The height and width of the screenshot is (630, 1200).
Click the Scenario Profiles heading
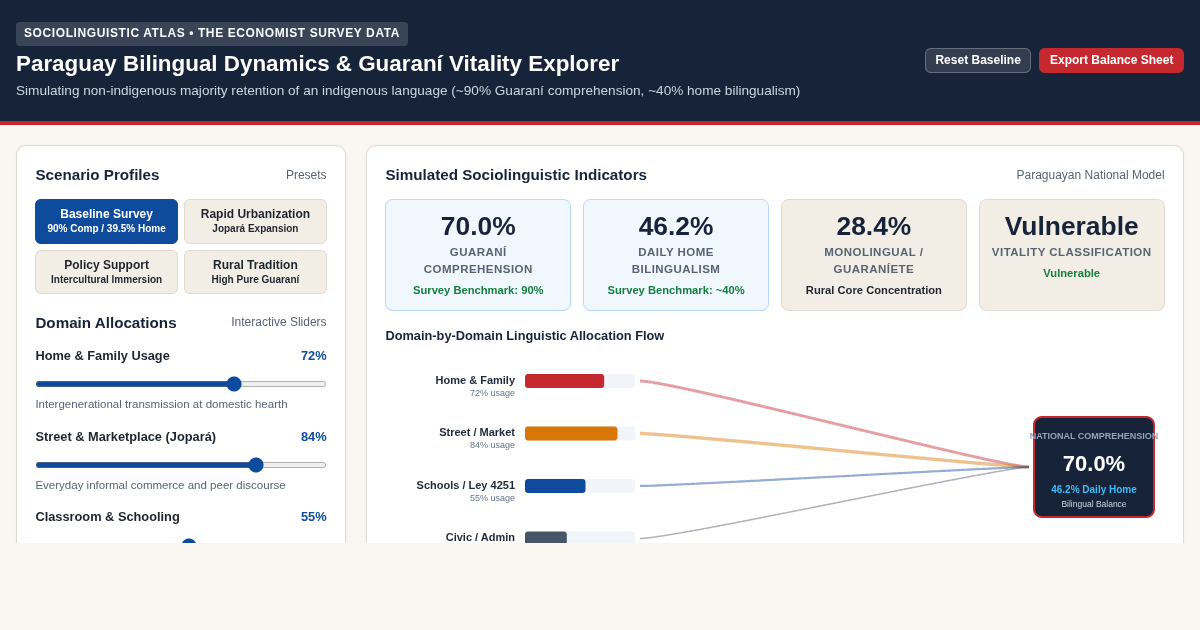click(x=97, y=175)
